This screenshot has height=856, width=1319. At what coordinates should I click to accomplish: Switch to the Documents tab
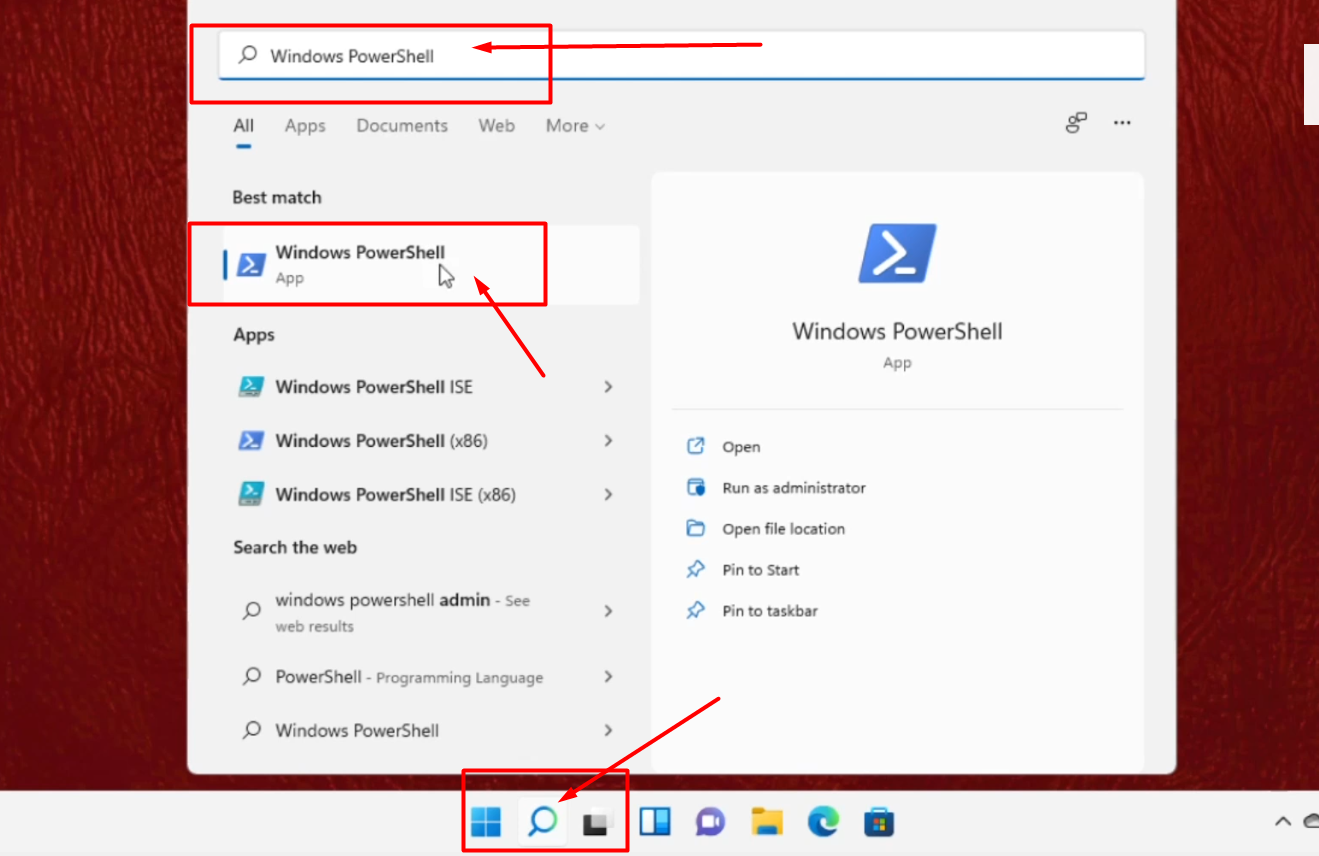pos(402,126)
